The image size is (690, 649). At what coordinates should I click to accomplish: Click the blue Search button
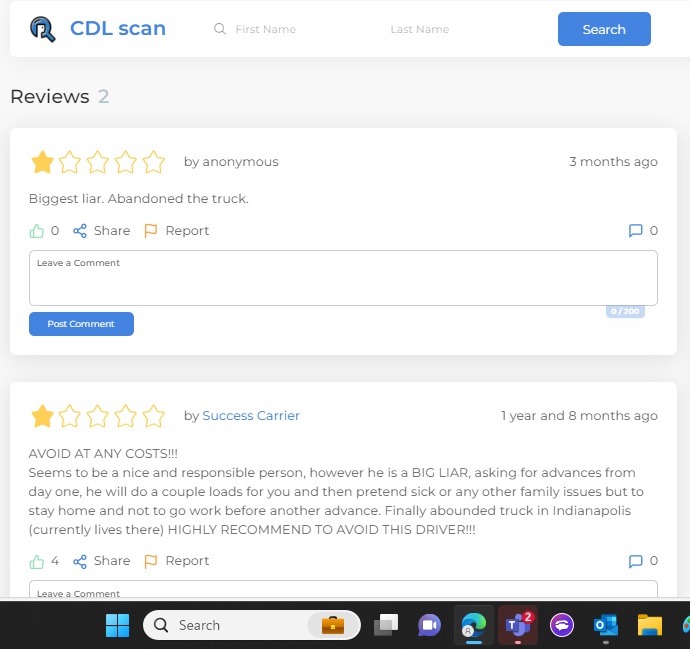(604, 29)
